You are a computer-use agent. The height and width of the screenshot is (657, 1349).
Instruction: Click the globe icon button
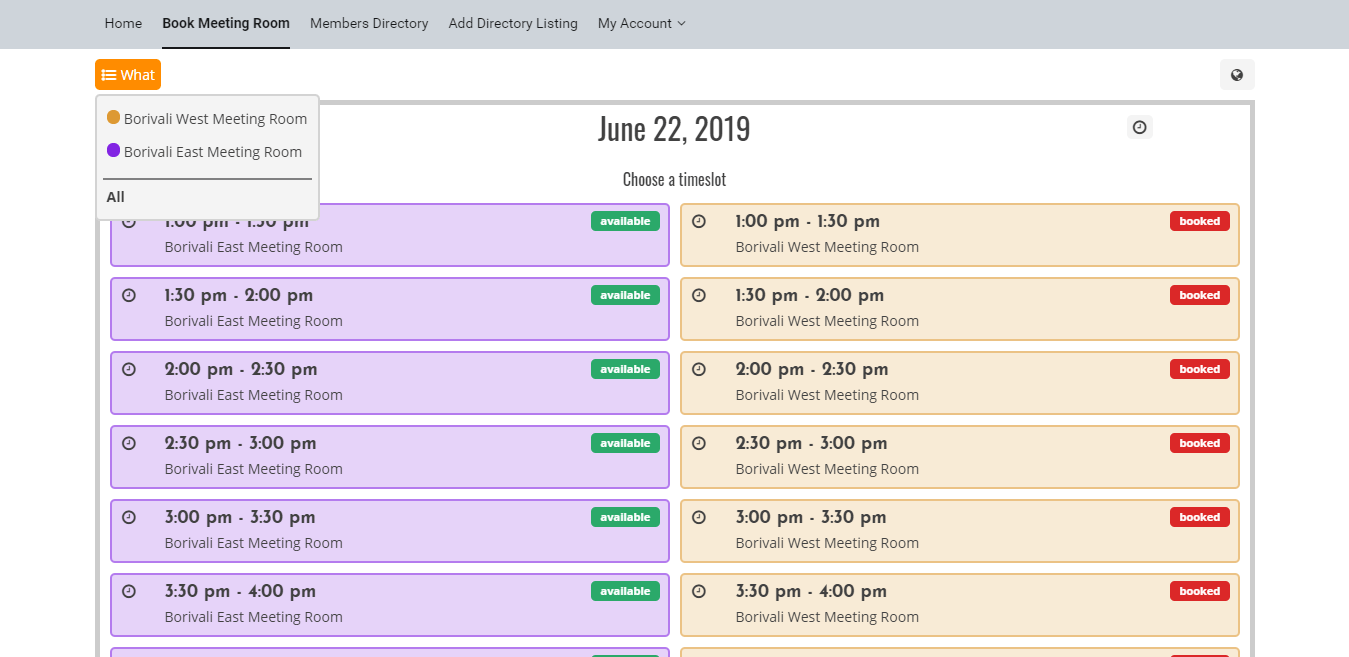coord(1237,75)
